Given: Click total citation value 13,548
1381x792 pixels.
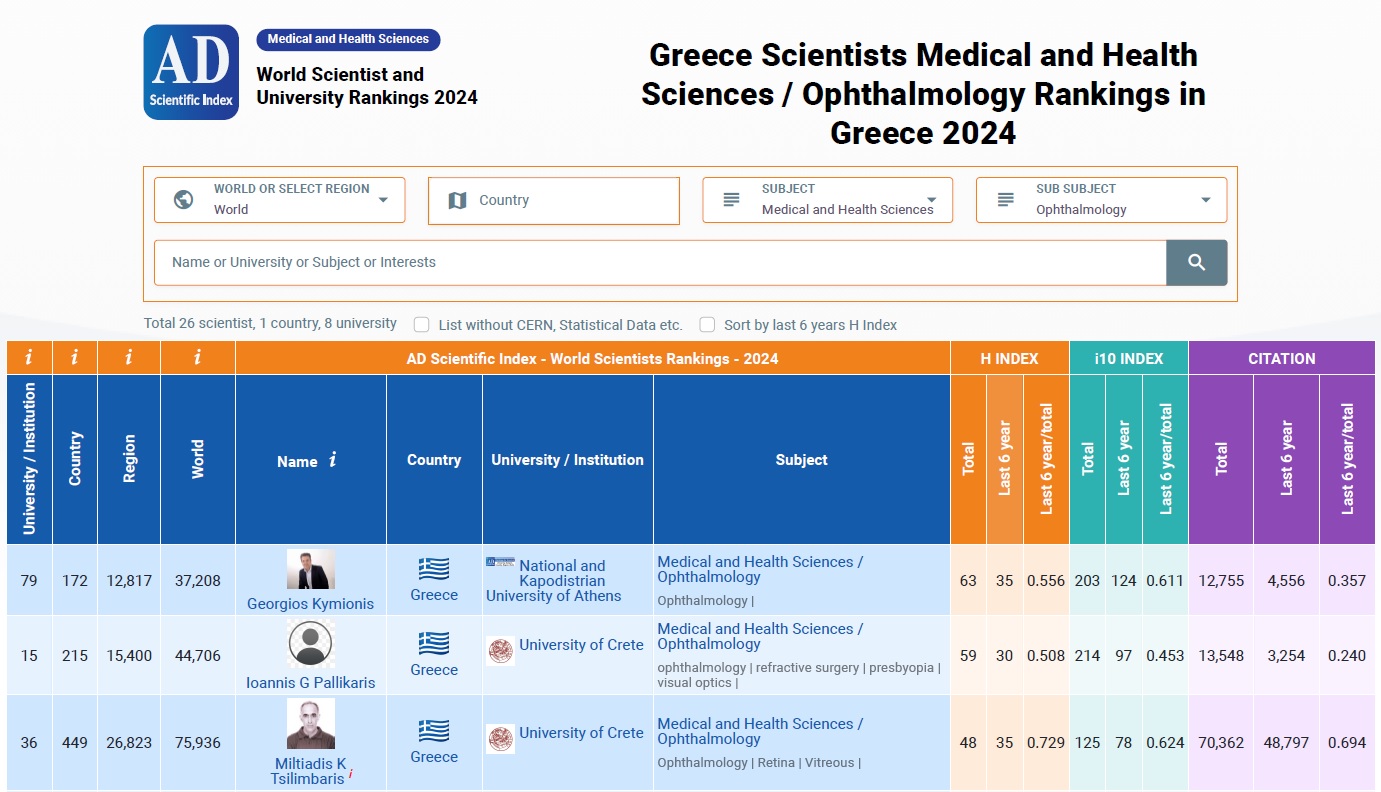Looking at the screenshot, I should click(x=1221, y=656).
